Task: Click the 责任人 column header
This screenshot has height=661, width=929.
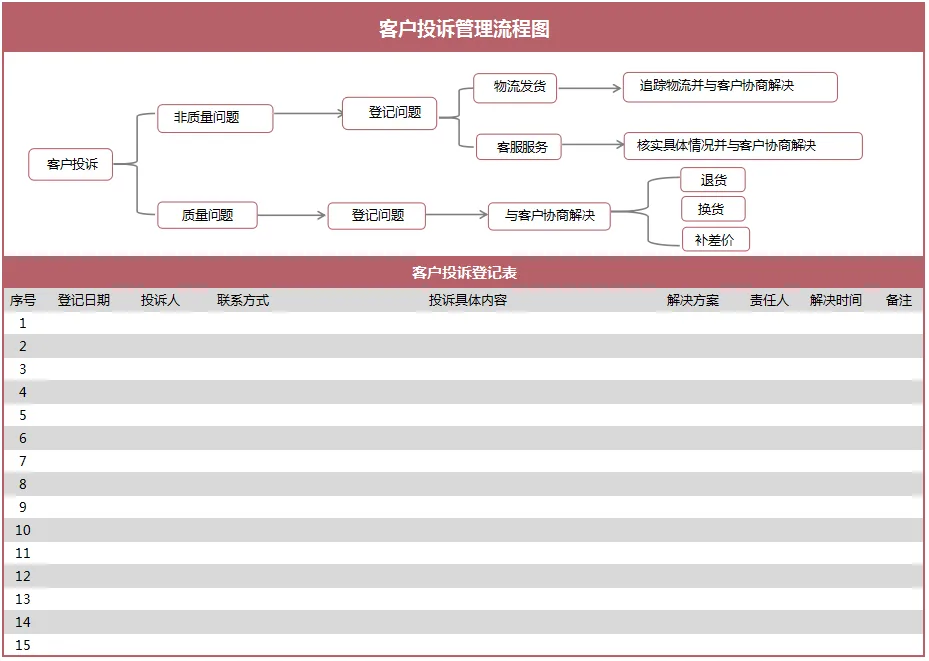Action: (x=769, y=300)
